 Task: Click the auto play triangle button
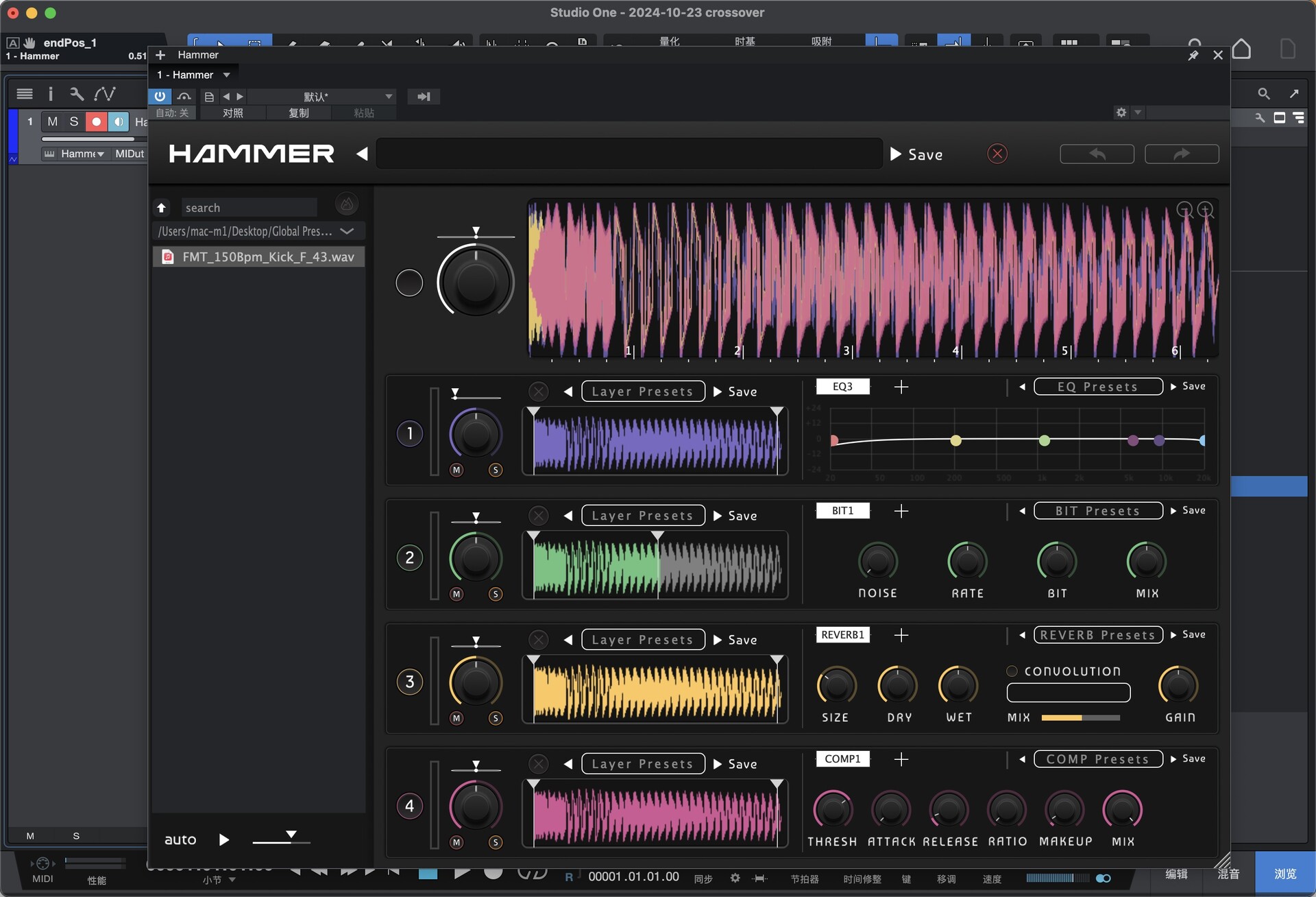coord(223,840)
